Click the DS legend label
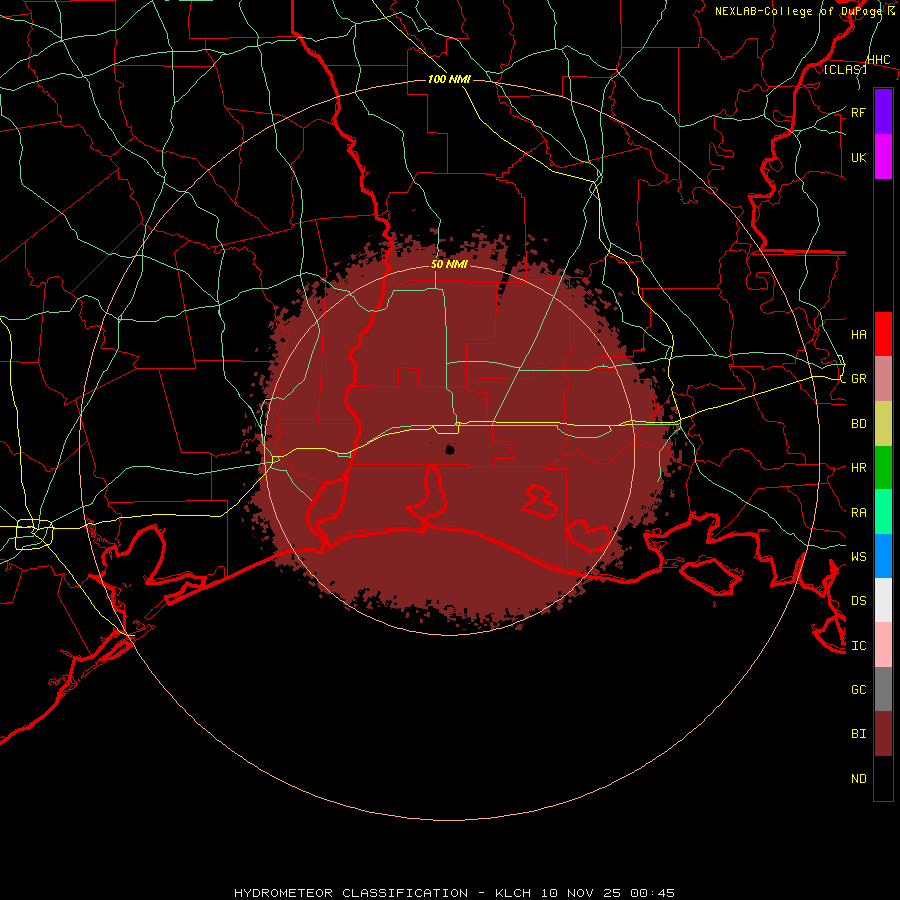900x900 pixels. [x=859, y=600]
